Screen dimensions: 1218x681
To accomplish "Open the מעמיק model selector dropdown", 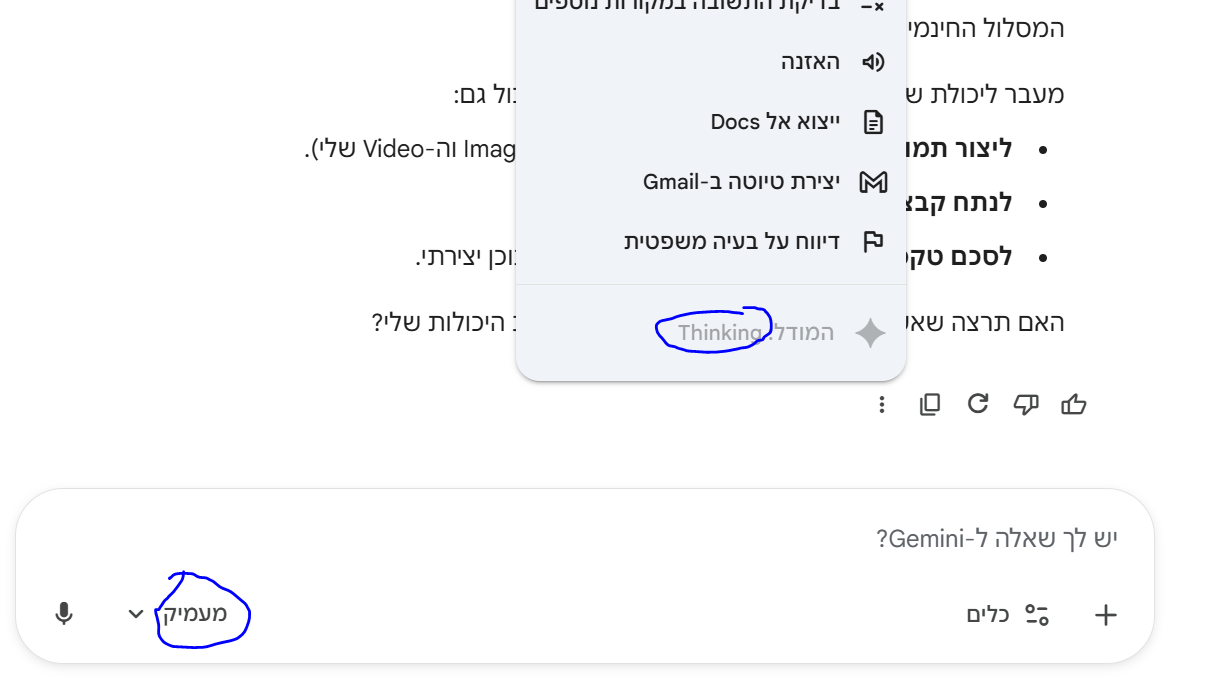I will (x=195, y=614).
